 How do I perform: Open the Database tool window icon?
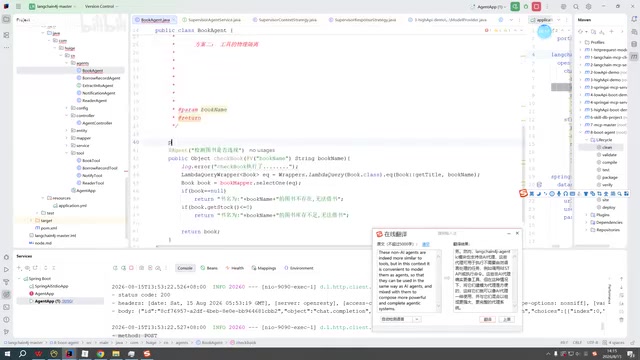[x=634, y=44]
